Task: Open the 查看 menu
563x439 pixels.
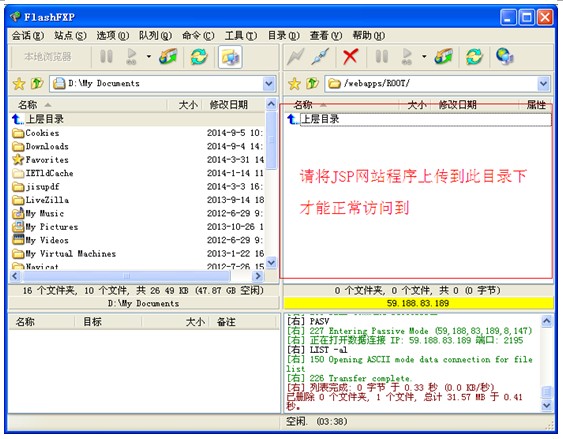Action: [x=326, y=36]
